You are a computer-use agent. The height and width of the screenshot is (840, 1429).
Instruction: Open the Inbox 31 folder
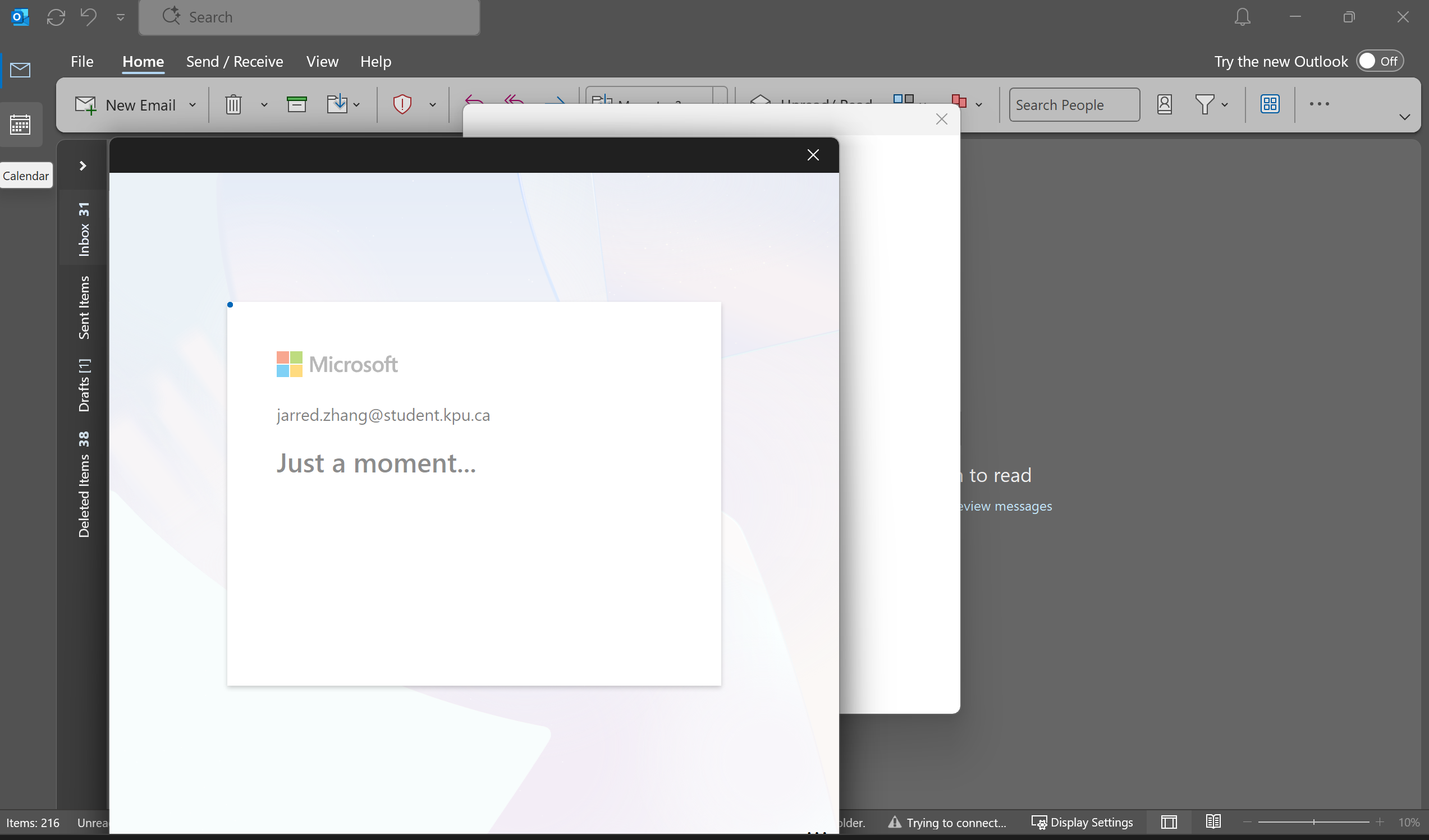pyautogui.click(x=84, y=229)
